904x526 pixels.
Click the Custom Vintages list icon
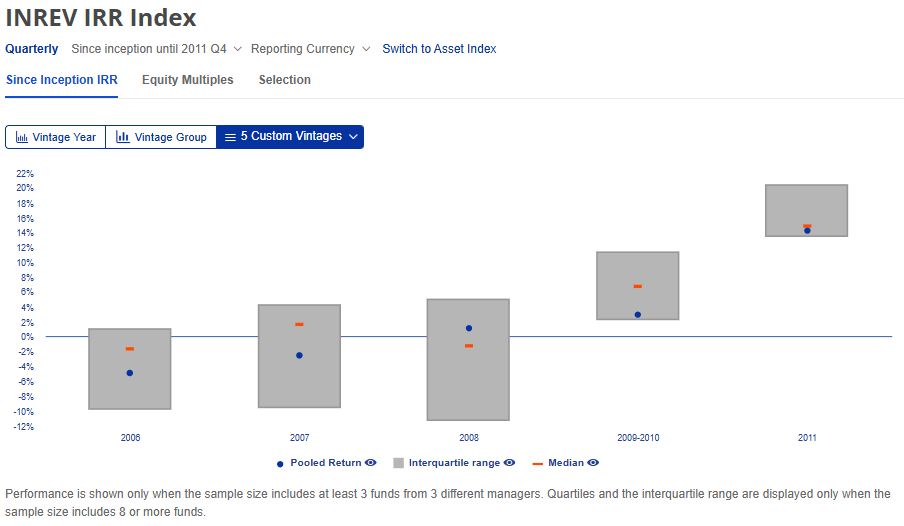coord(230,137)
